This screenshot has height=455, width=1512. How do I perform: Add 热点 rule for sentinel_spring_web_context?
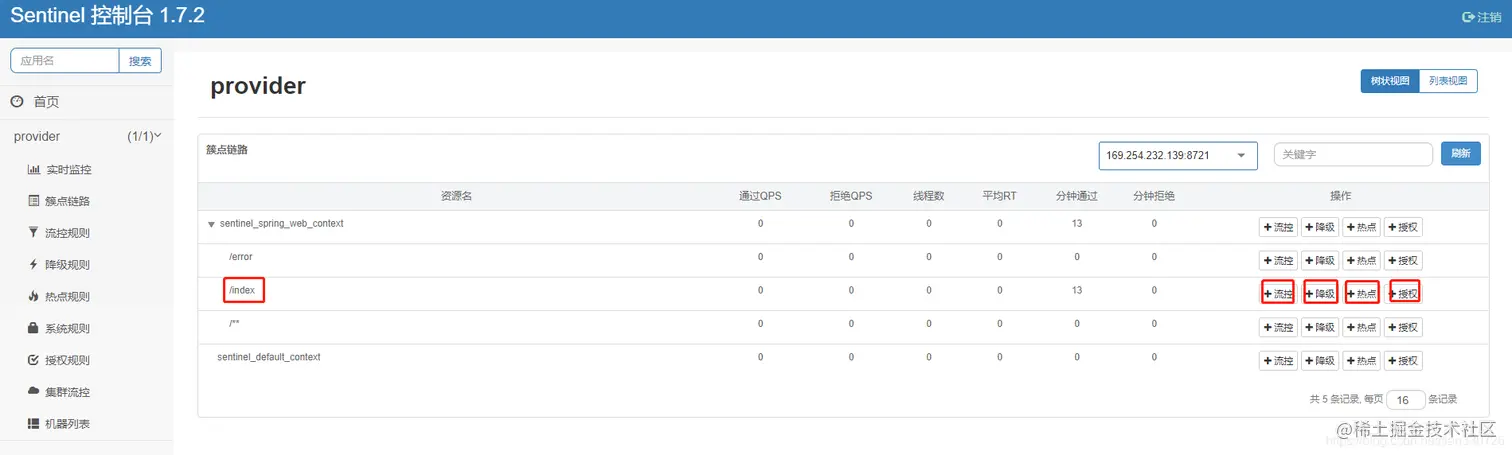[1362, 227]
